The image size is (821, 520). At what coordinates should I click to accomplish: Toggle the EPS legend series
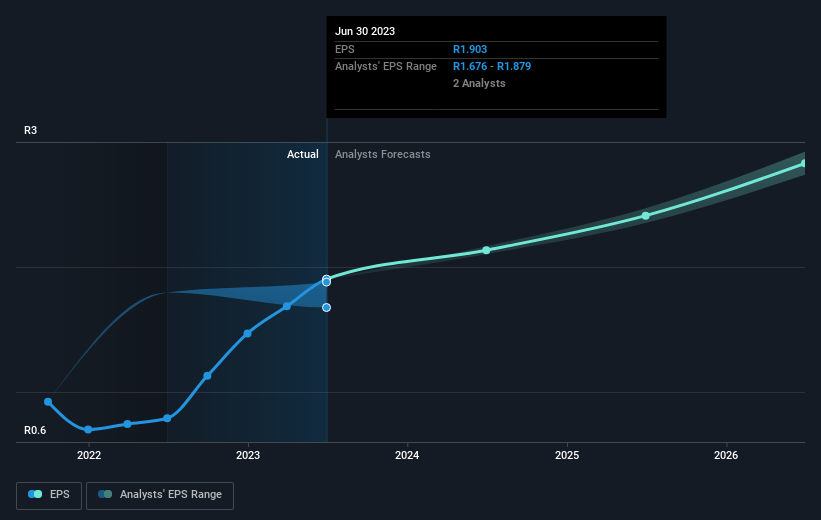click(x=49, y=495)
